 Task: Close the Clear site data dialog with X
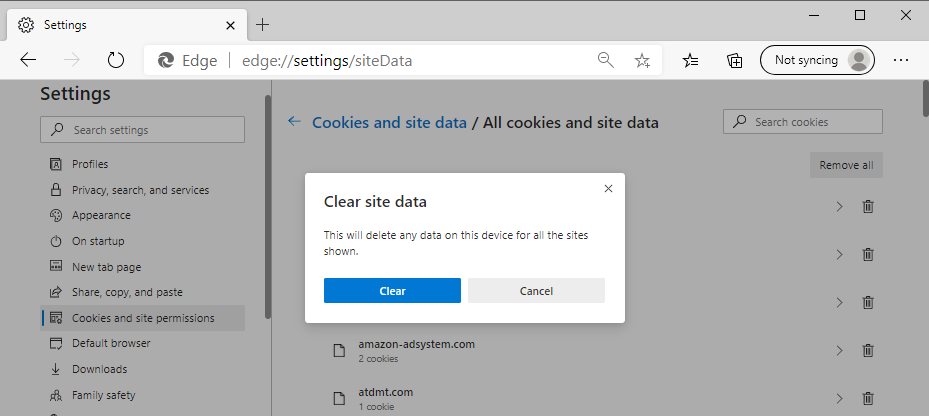click(x=608, y=188)
